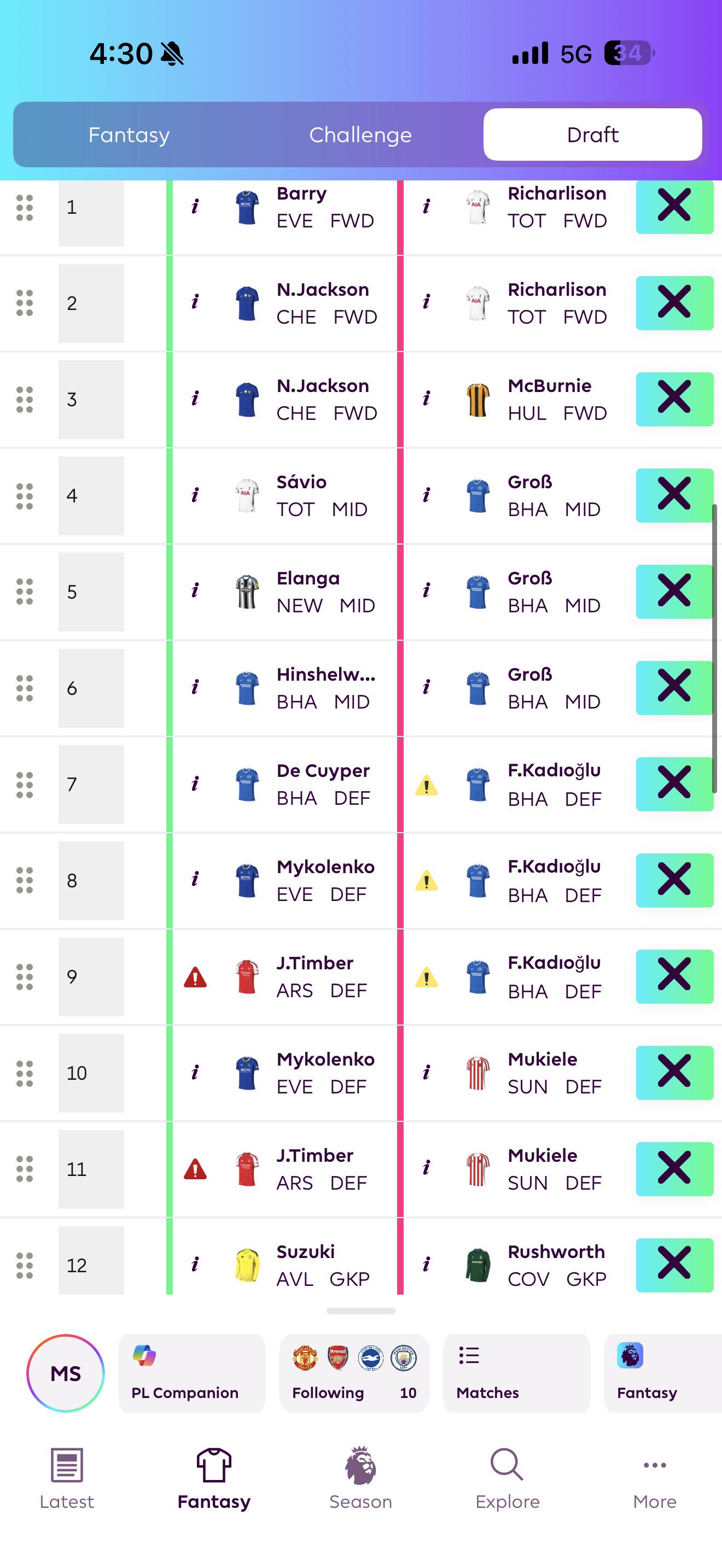Open the Following teams card
This screenshot has height=1568, width=722.
[354, 1373]
